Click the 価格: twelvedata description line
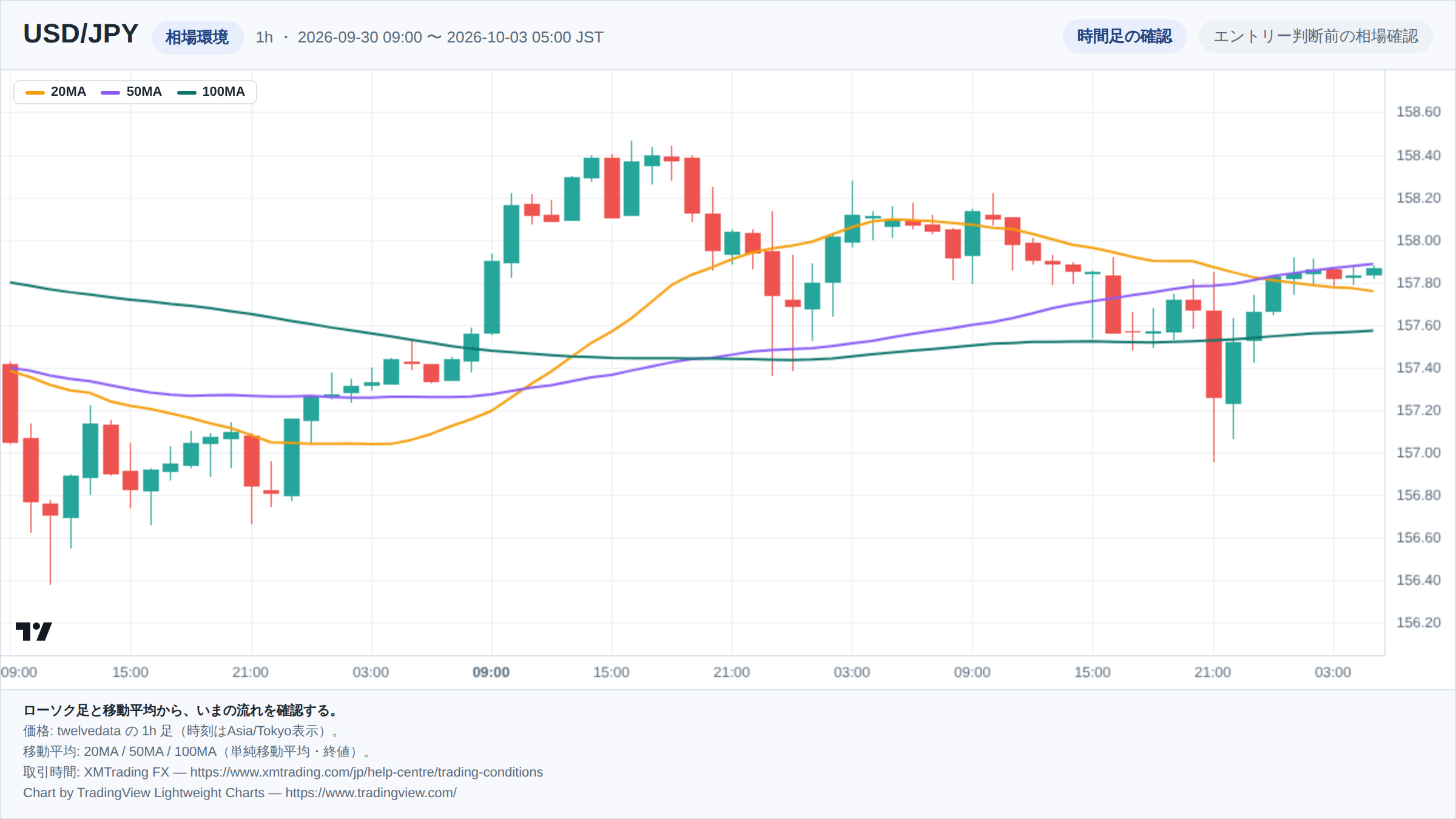The image size is (1456, 819). (181, 731)
